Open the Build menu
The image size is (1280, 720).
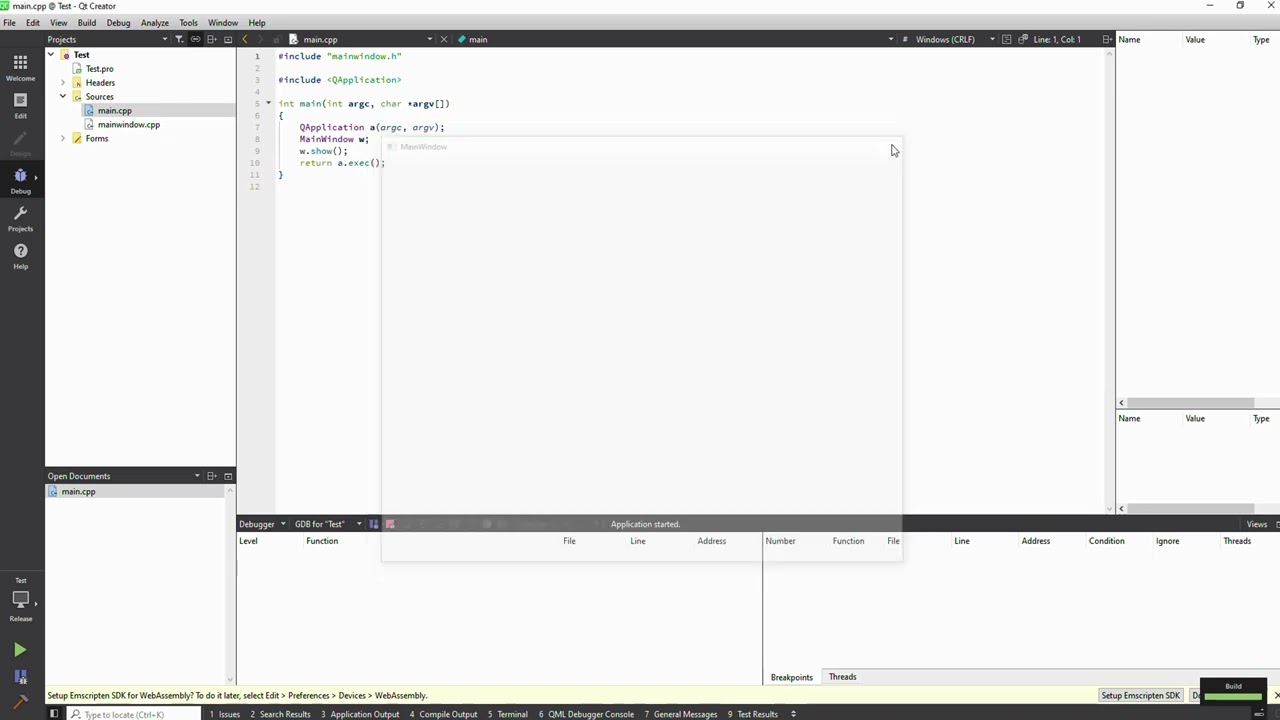[87, 22]
